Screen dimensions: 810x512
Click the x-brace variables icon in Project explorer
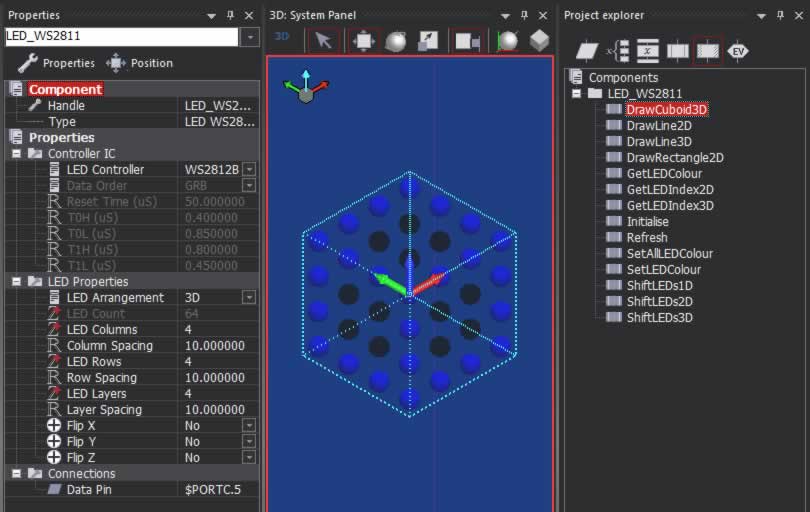pos(619,51)
